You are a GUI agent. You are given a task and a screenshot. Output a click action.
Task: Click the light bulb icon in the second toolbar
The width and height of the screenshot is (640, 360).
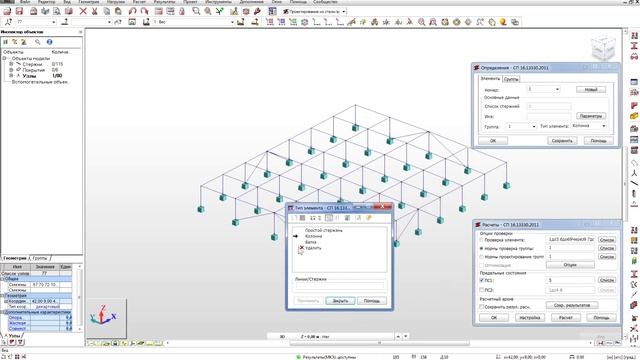(503, 22)
